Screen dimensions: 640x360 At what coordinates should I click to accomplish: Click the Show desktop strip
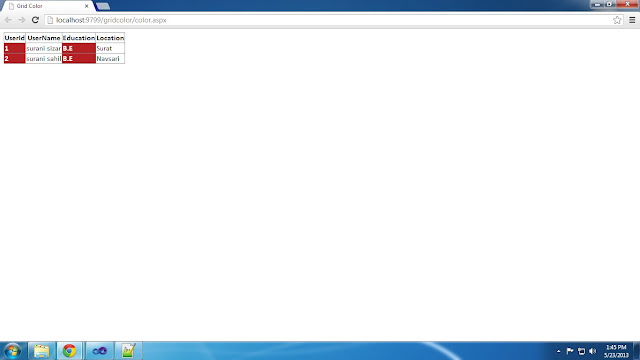point(636,351)
